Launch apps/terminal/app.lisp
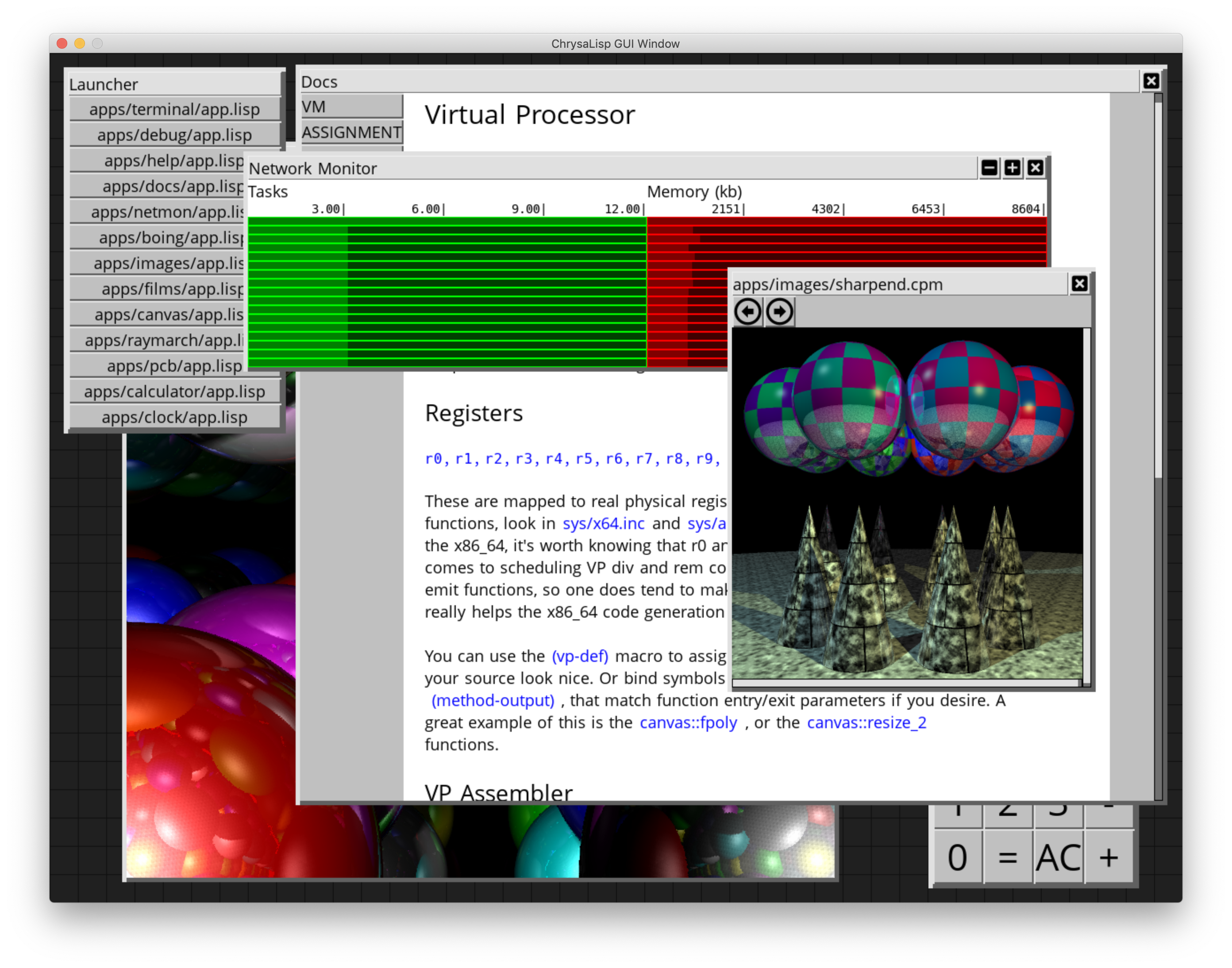Image resolution: width=1232 pixels, height=968 pixels. tap(175, 109)
